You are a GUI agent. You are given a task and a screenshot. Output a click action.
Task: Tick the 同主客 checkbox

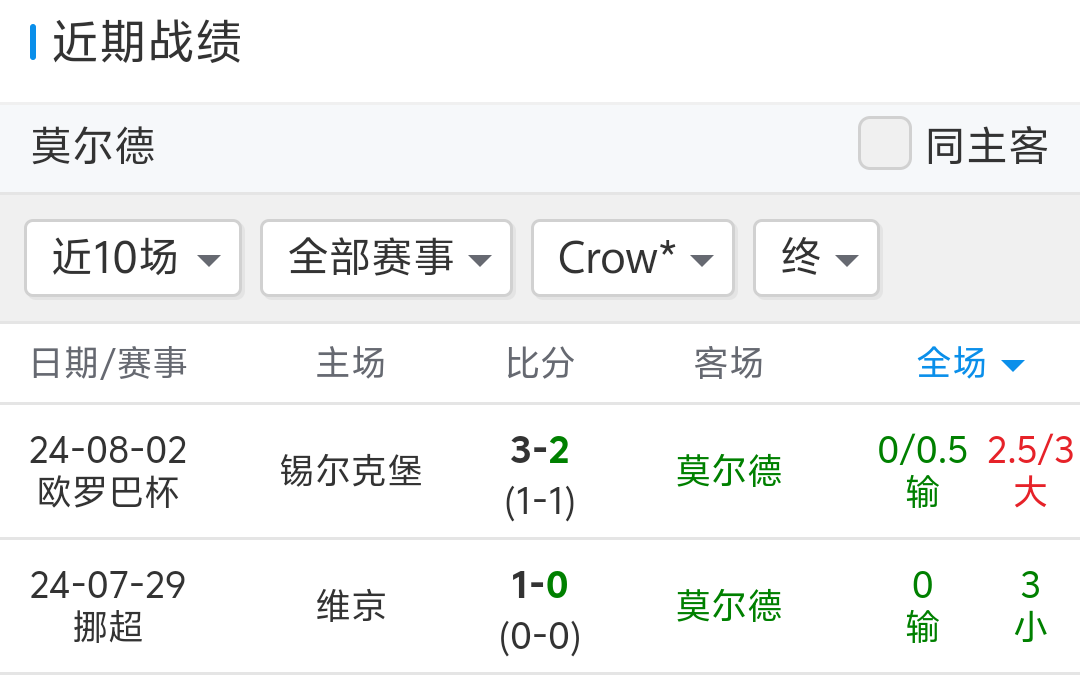885,144
